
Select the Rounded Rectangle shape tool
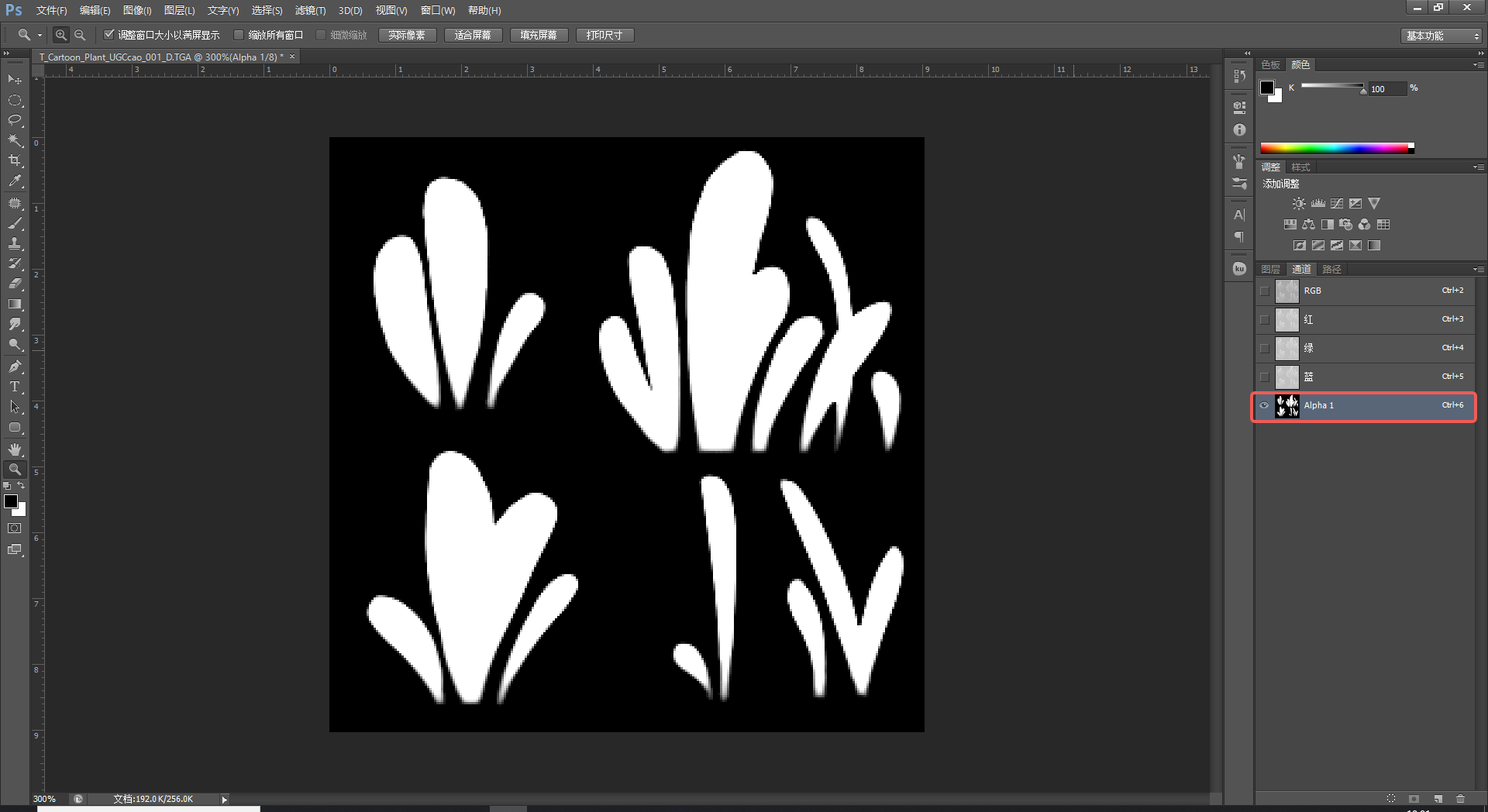coord(15,427)
